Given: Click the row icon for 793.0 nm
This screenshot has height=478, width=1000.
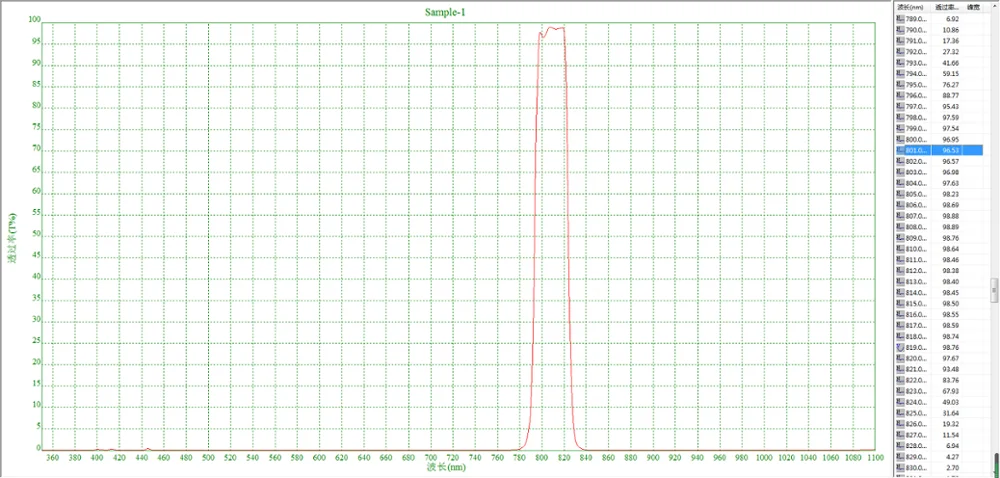Looking at the screenshot, I should click(x=901, y=63).
